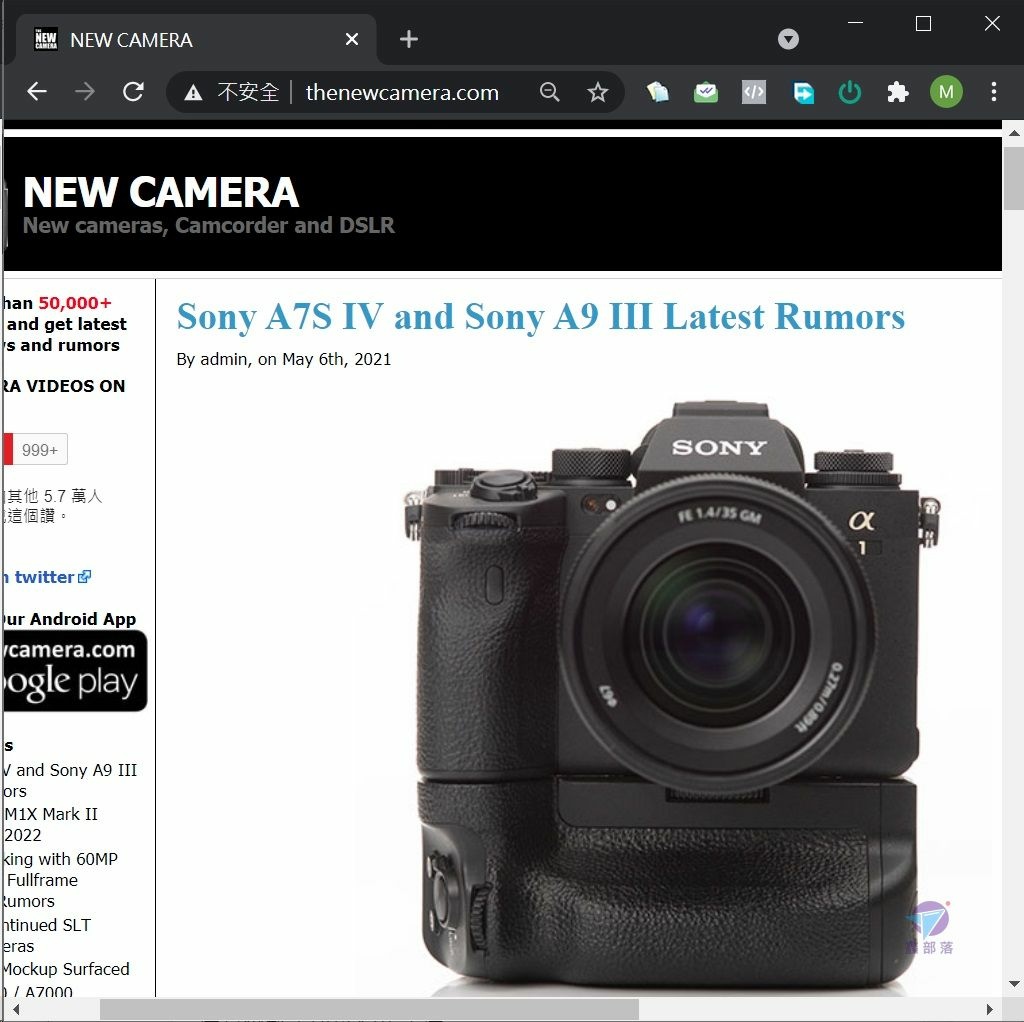Open a new tab with plus
1024x1022 pixels.
(409, 39)
